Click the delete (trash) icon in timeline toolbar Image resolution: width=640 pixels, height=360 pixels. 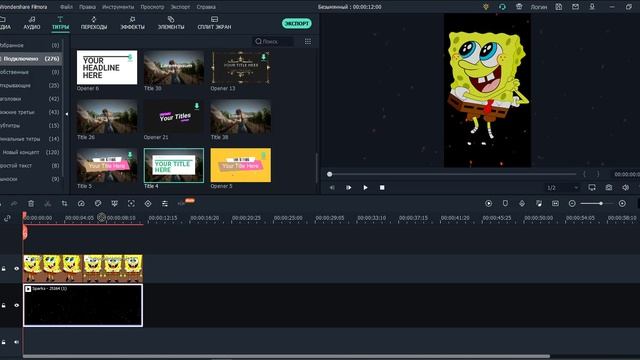point(31,203)
